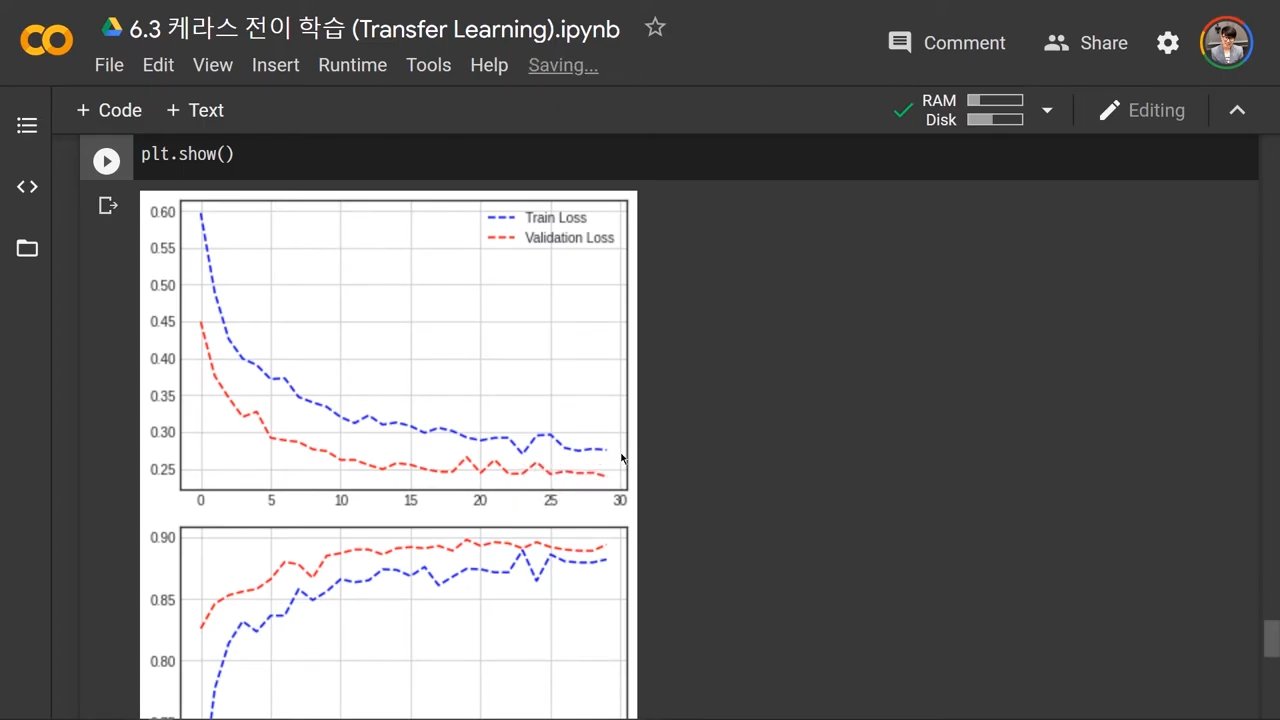Collapse the header with the chevron

click(x=1237, y=110)
